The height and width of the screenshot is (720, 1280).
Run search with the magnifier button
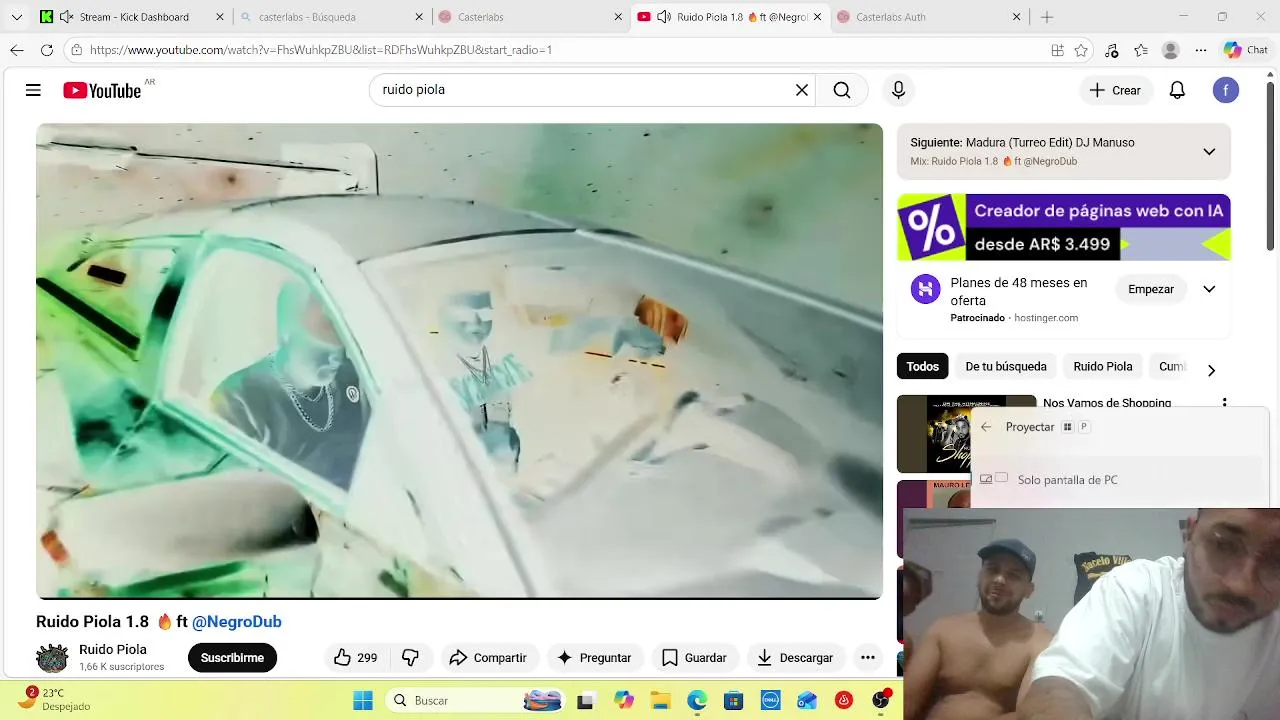pos(842,90)
